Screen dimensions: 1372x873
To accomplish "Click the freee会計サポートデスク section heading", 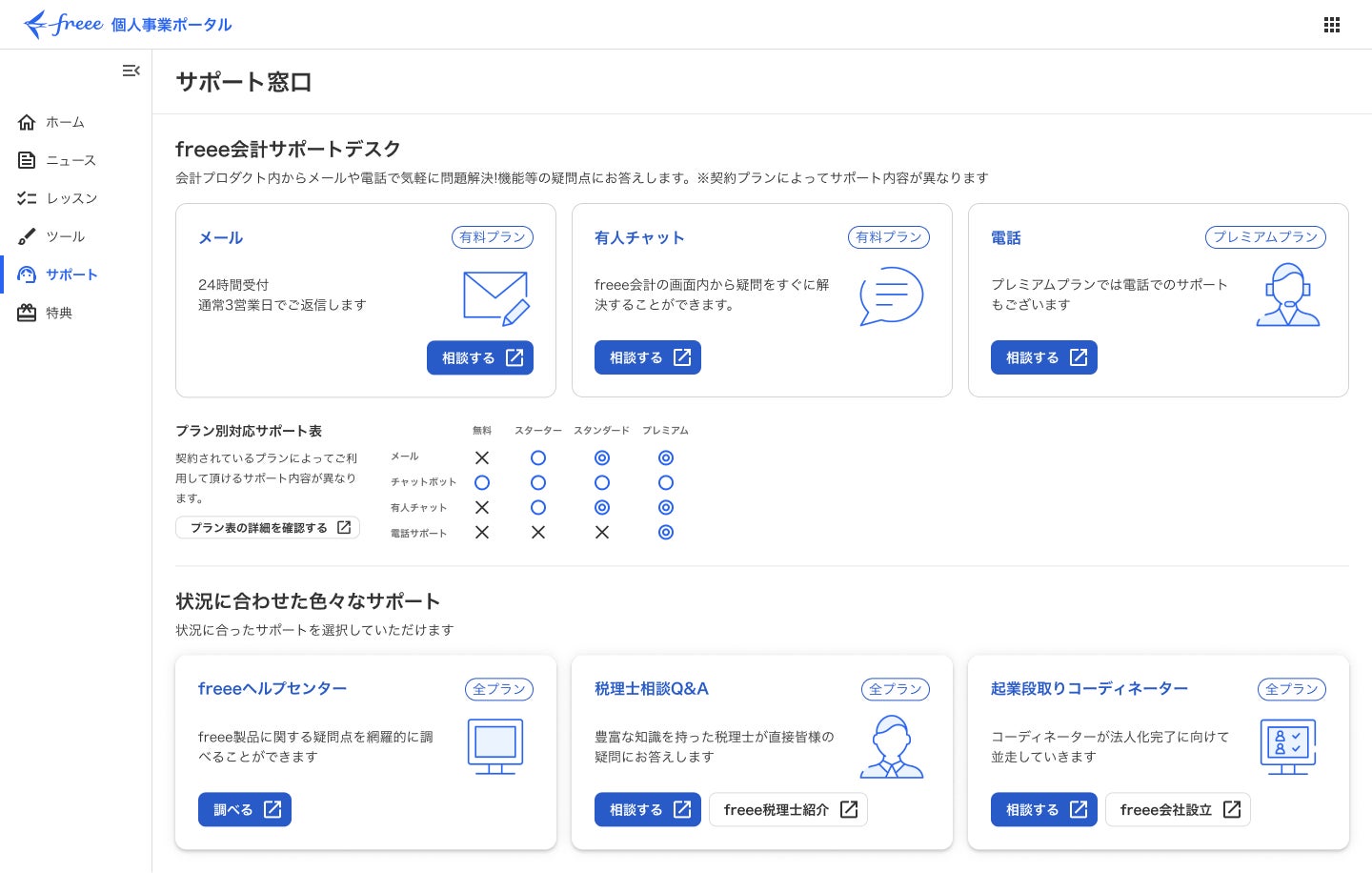I will click(288, 149).
